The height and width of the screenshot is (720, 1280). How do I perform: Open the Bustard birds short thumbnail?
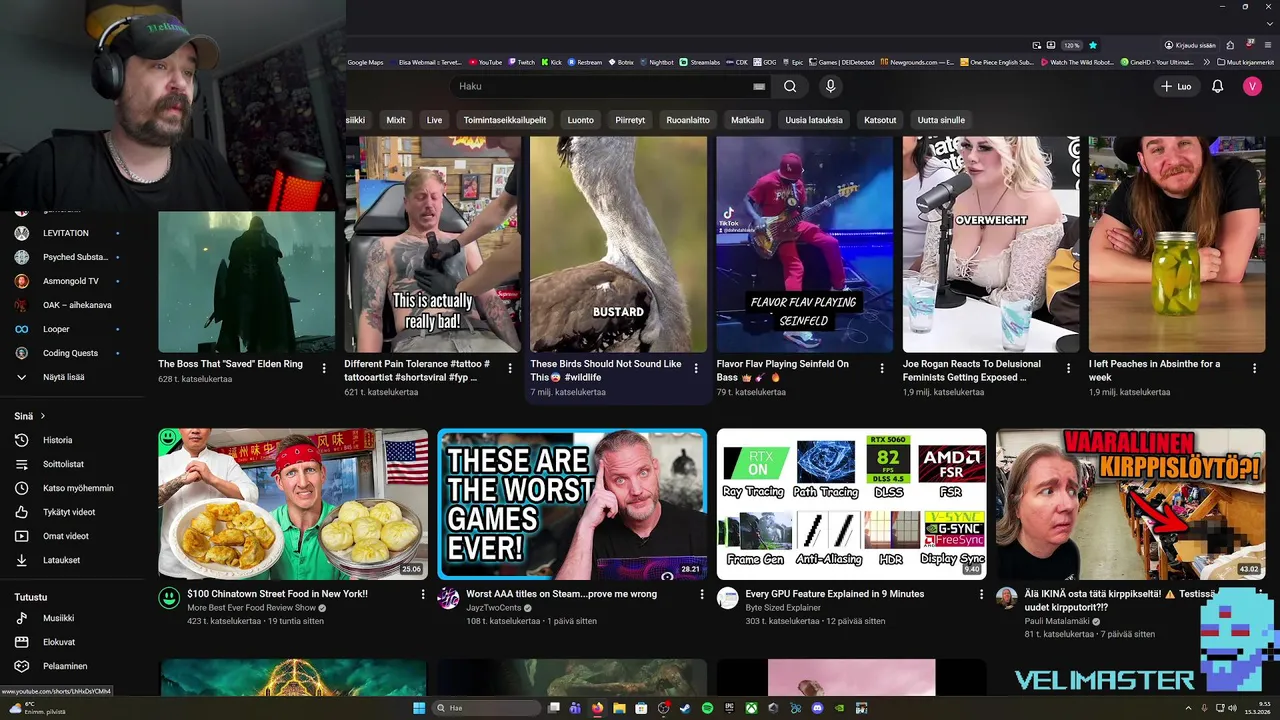coord(618,244)
